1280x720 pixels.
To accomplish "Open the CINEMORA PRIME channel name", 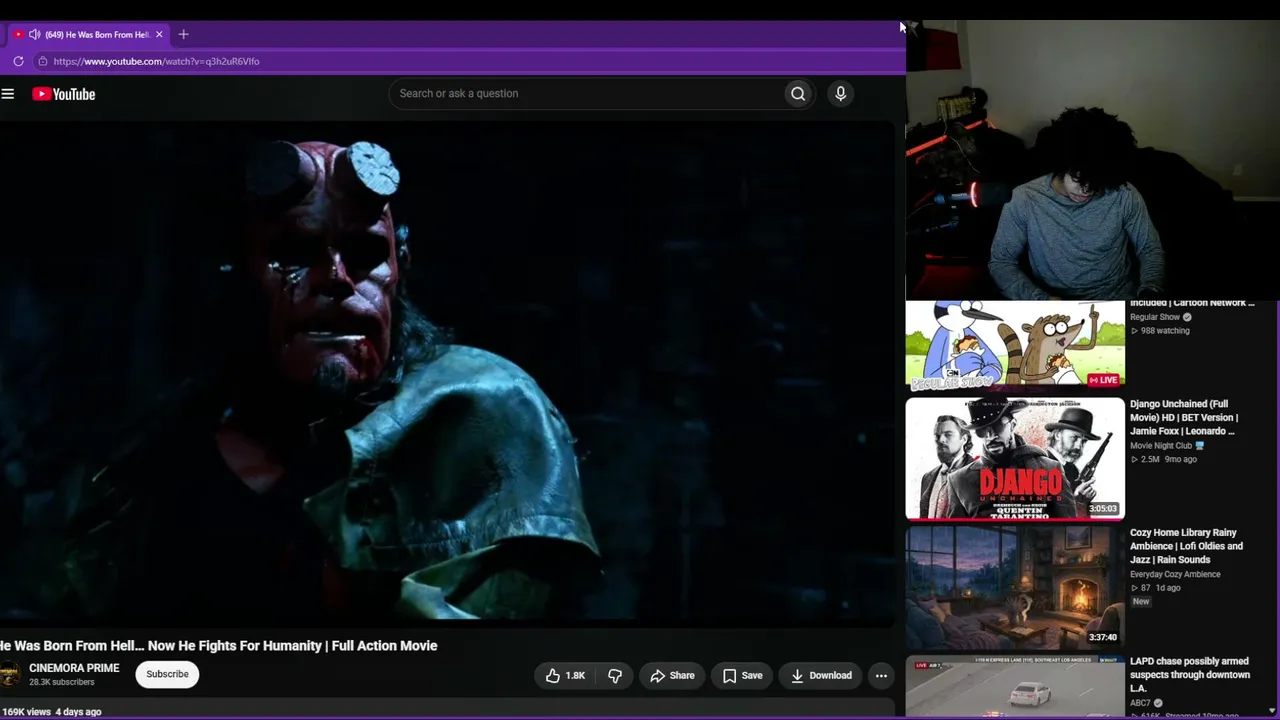I will 74,668.
